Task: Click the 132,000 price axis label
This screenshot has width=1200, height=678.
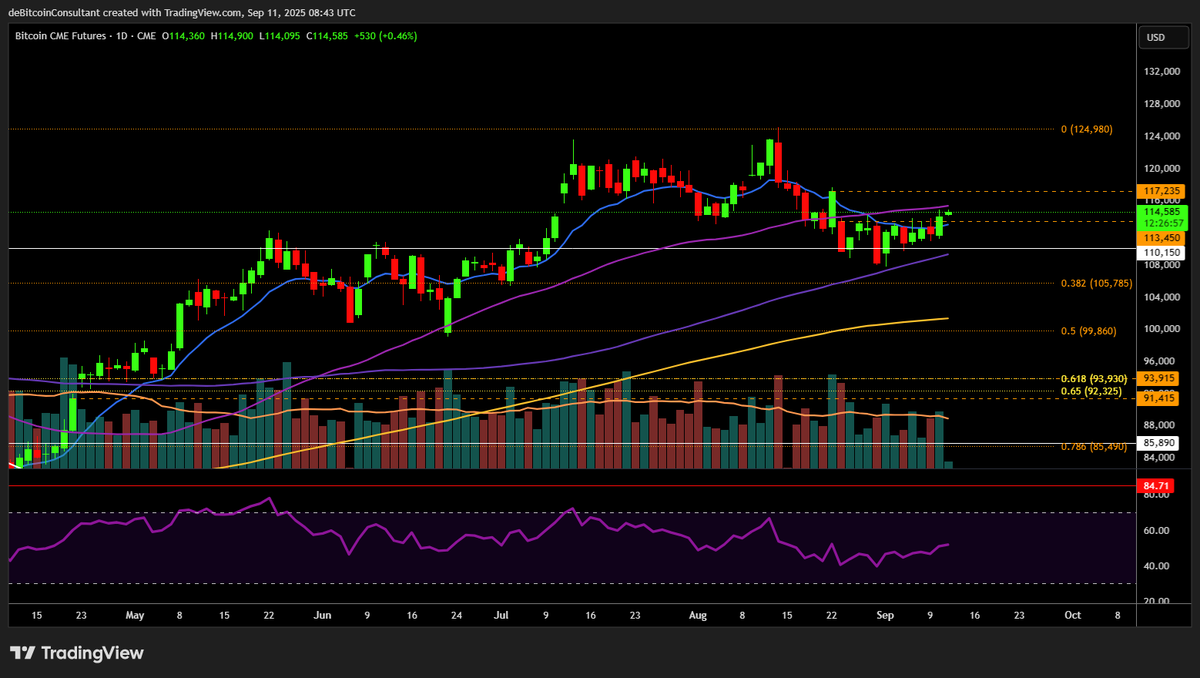Action: pyautogui.click(x=1161, y=72)
